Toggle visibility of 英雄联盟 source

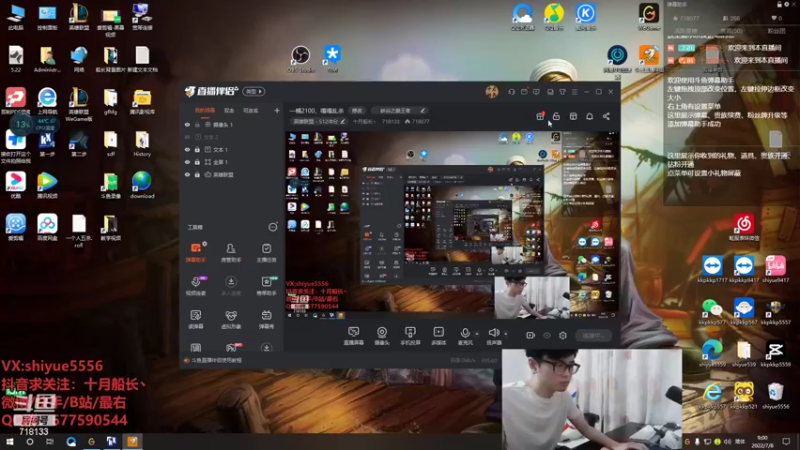(187, 174)
